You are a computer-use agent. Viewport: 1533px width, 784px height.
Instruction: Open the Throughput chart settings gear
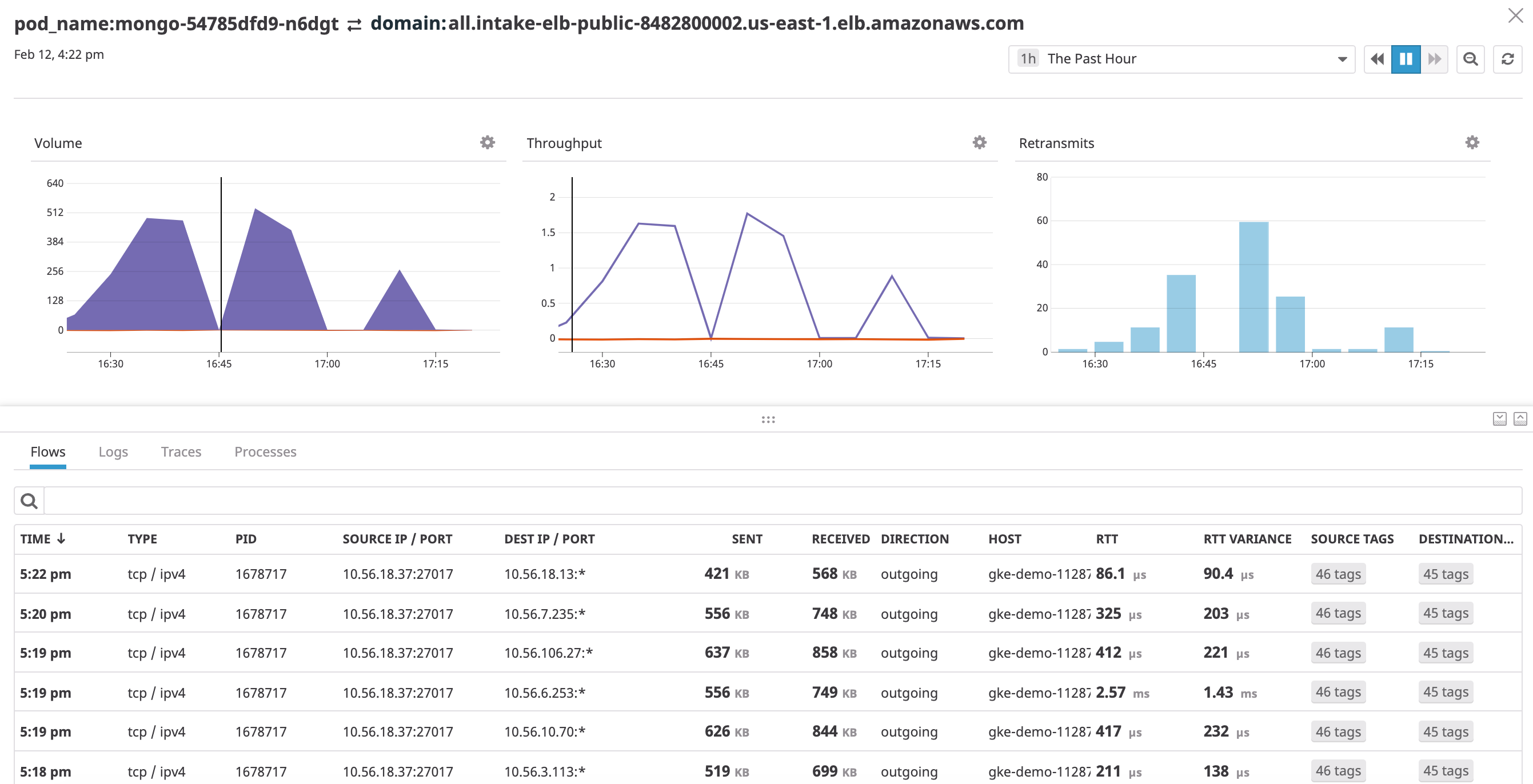[979, 143]
